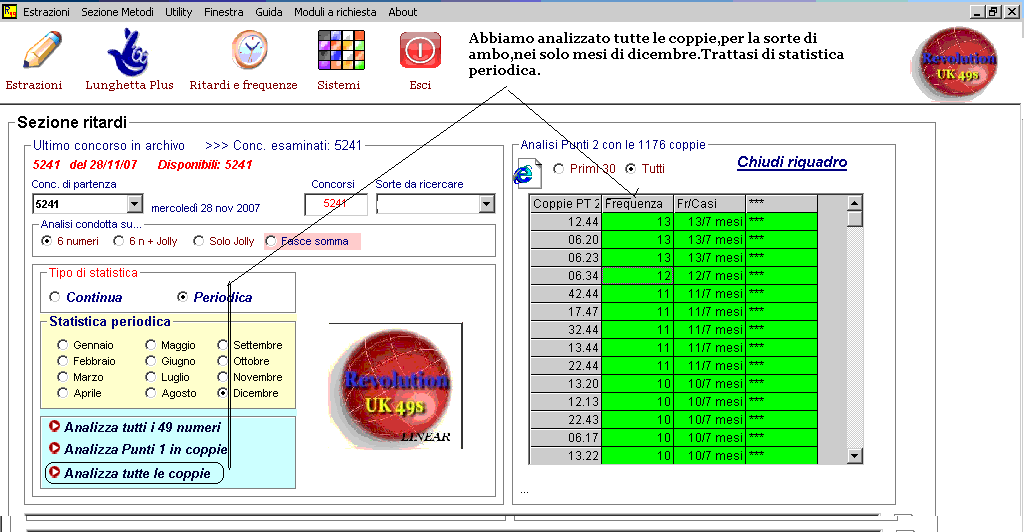Image resolution: width=1024 pixels, height=532 pixels.
Task: Choose the Continua statistics type
Action: [x=55, y=297]
